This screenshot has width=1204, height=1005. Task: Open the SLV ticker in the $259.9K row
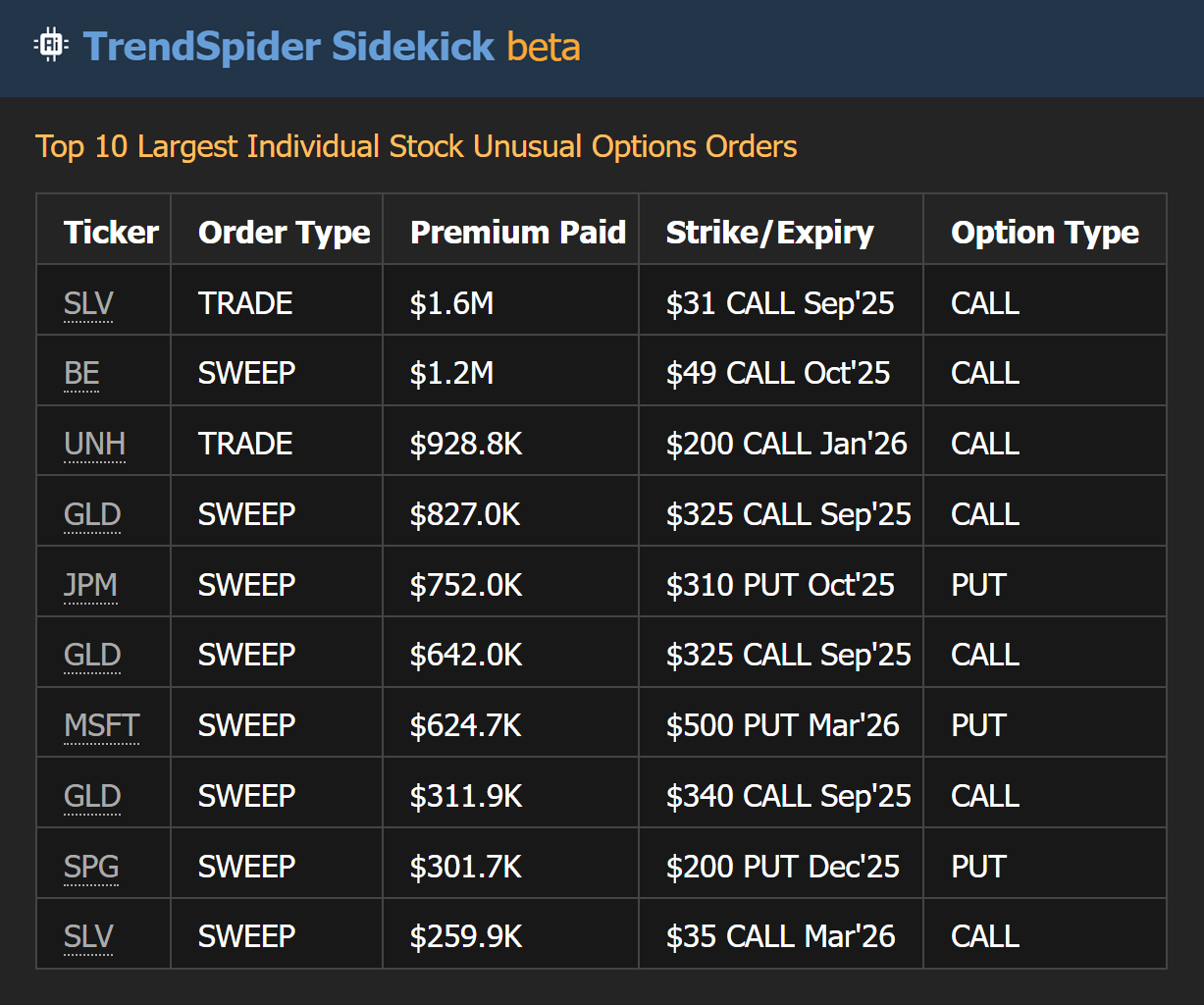pyautogui.click(x=88, y=936)
